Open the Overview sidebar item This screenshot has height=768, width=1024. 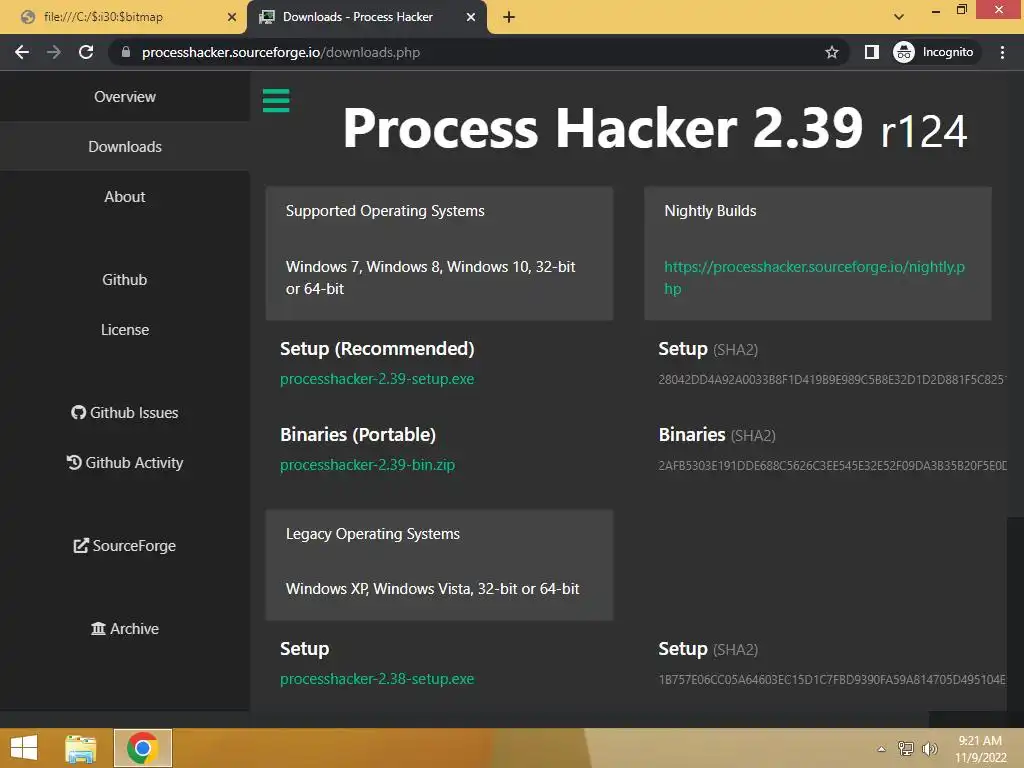point(125,97)
